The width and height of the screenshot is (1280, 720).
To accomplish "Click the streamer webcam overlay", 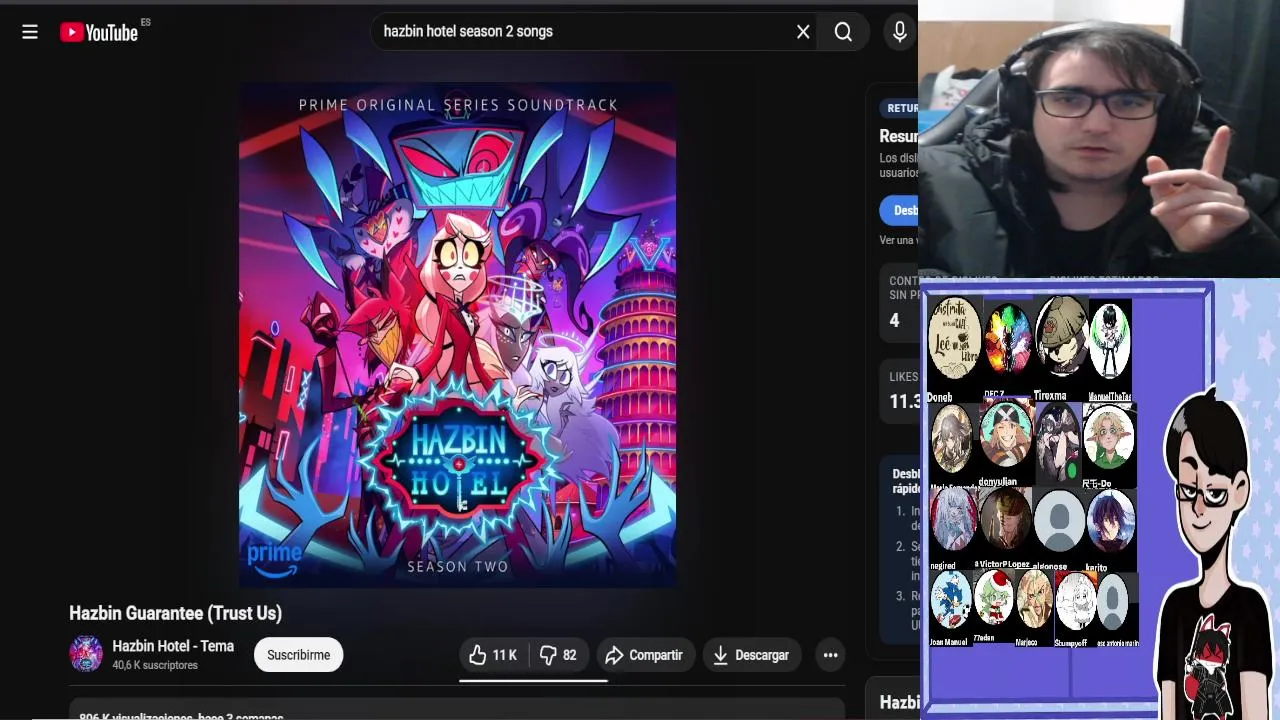I will (x=1098, y=138).
